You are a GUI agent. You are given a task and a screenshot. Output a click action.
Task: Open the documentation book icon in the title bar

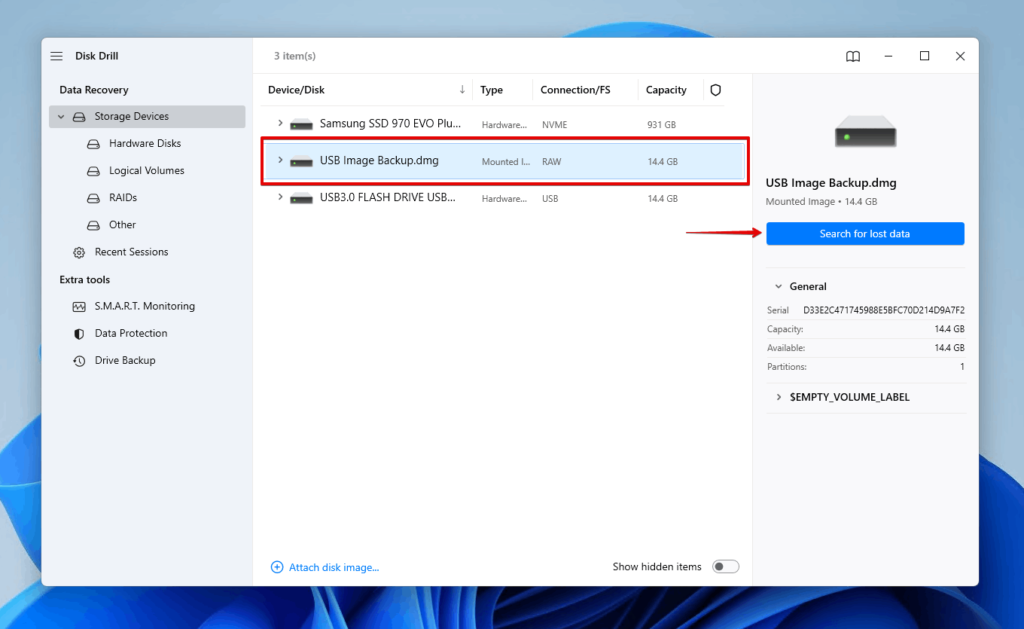(852, 57)
